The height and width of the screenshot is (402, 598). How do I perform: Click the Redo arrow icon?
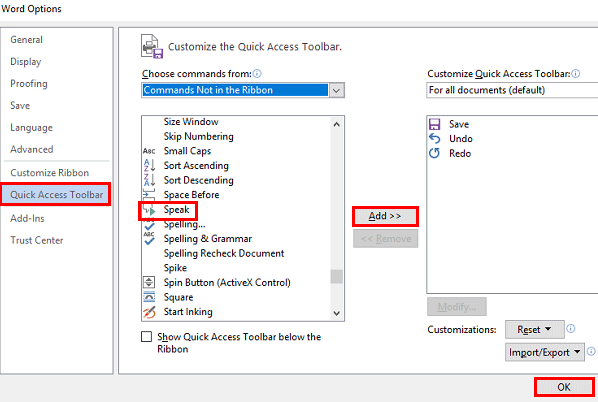pos(434,153)
